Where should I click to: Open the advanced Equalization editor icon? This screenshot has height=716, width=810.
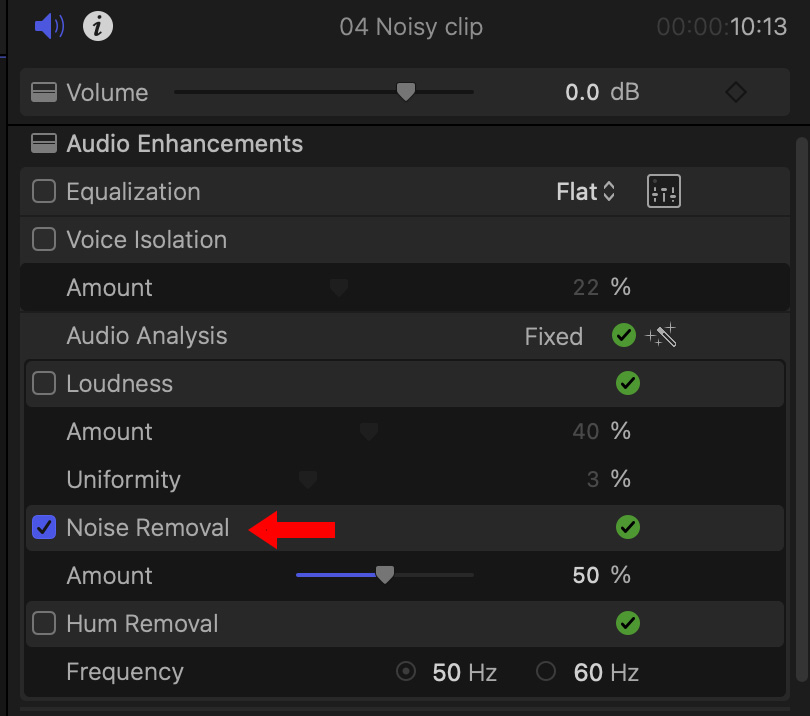coord(664,192)
